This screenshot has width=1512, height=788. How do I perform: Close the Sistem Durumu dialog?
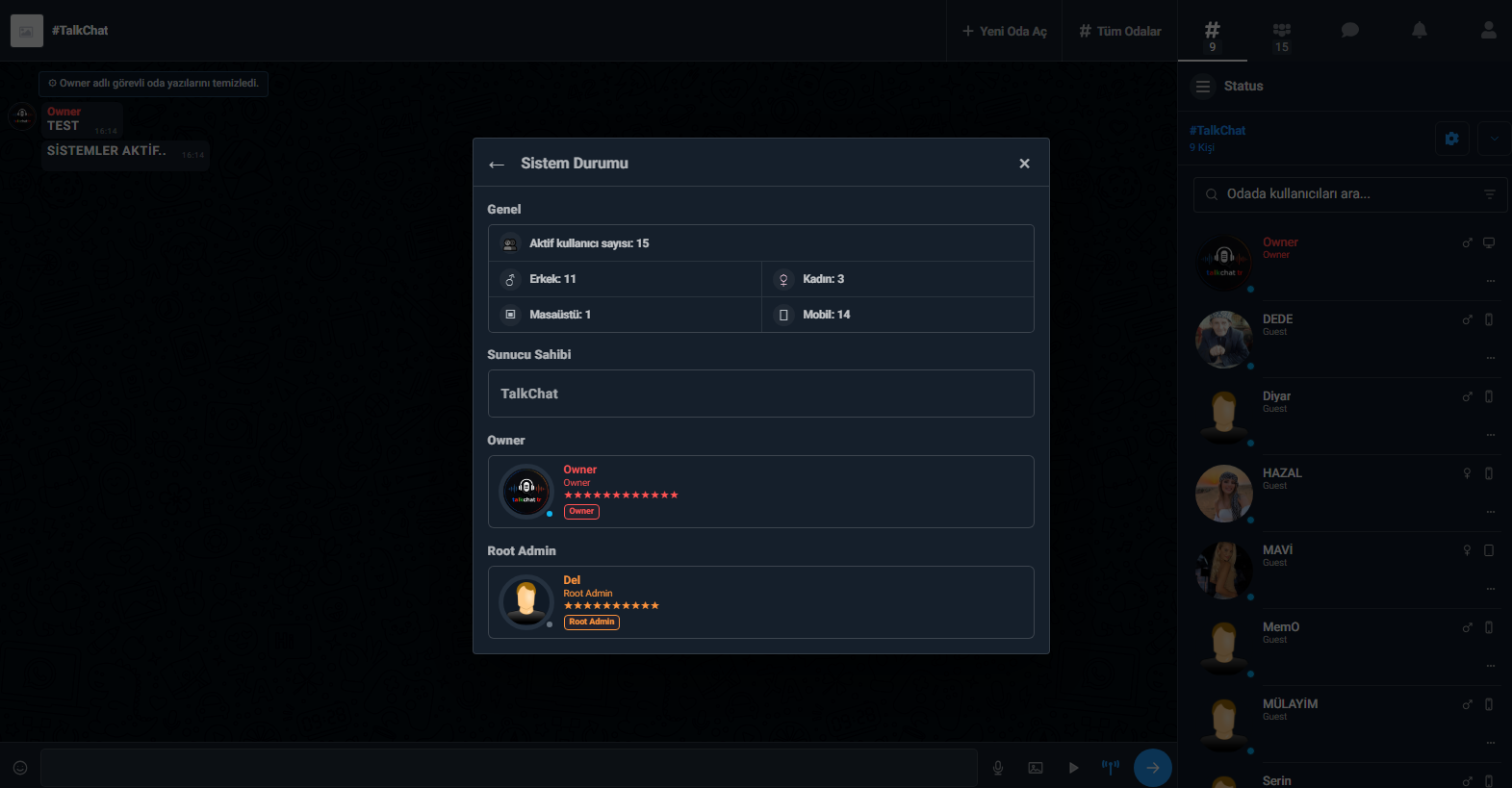[x=1024, y=164]
